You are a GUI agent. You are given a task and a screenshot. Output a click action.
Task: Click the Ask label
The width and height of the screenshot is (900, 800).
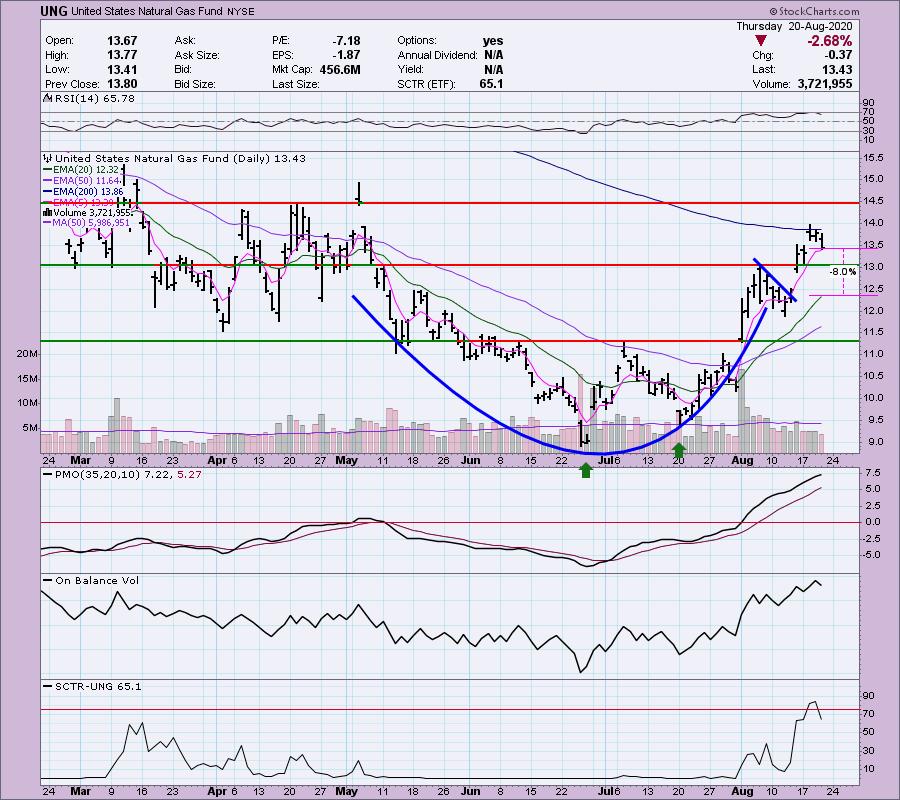[x=185, y=41]
